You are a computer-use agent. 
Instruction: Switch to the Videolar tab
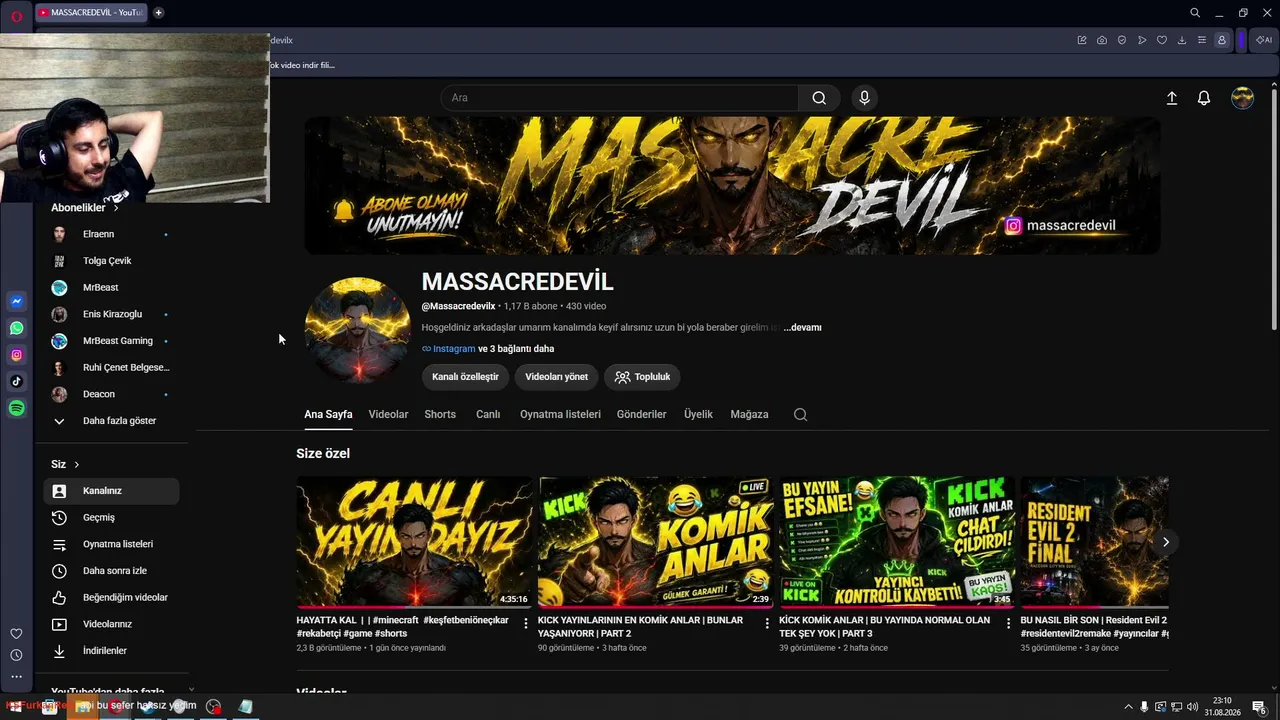point(388,414)
